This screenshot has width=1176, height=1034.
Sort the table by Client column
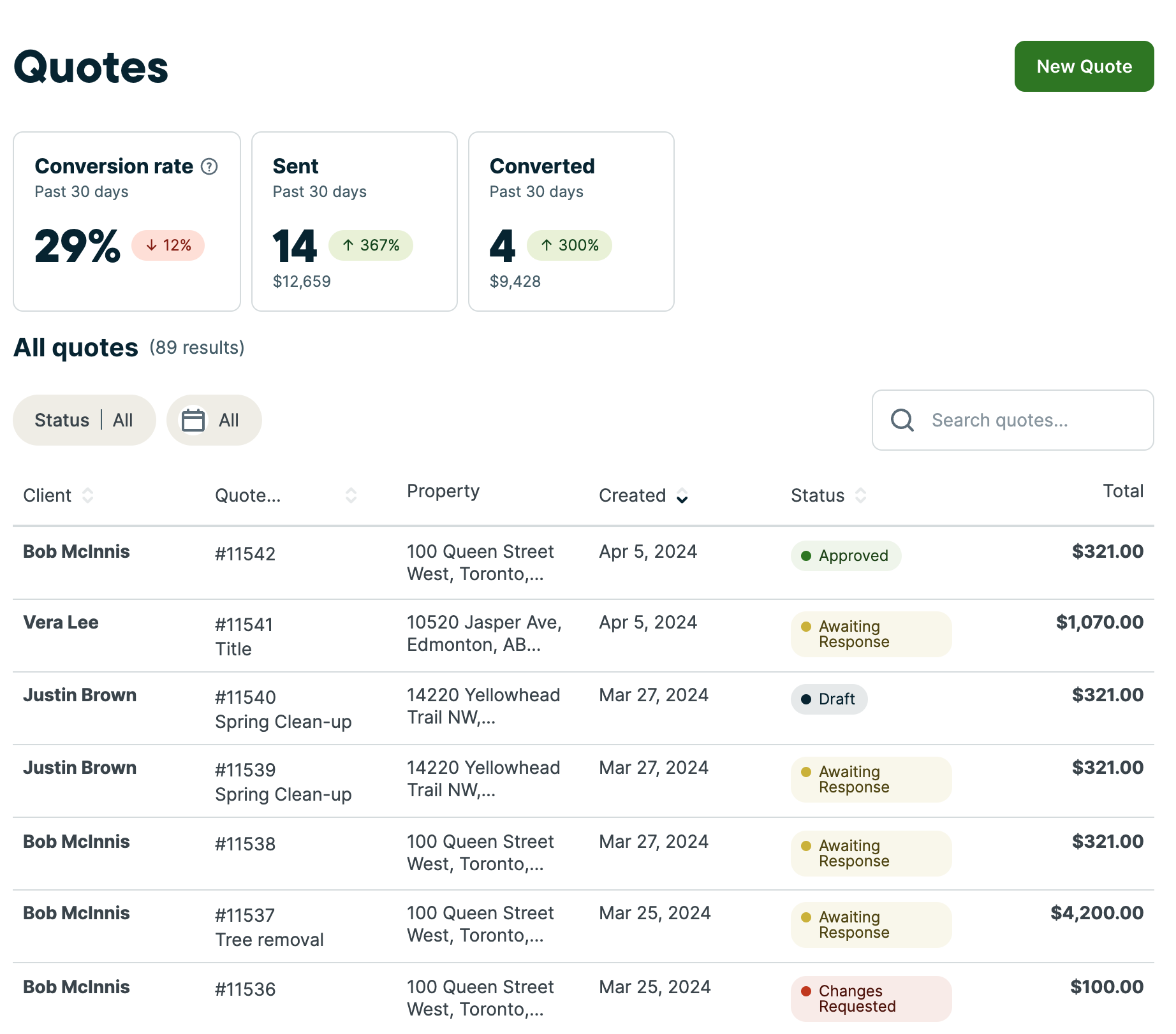88,495
